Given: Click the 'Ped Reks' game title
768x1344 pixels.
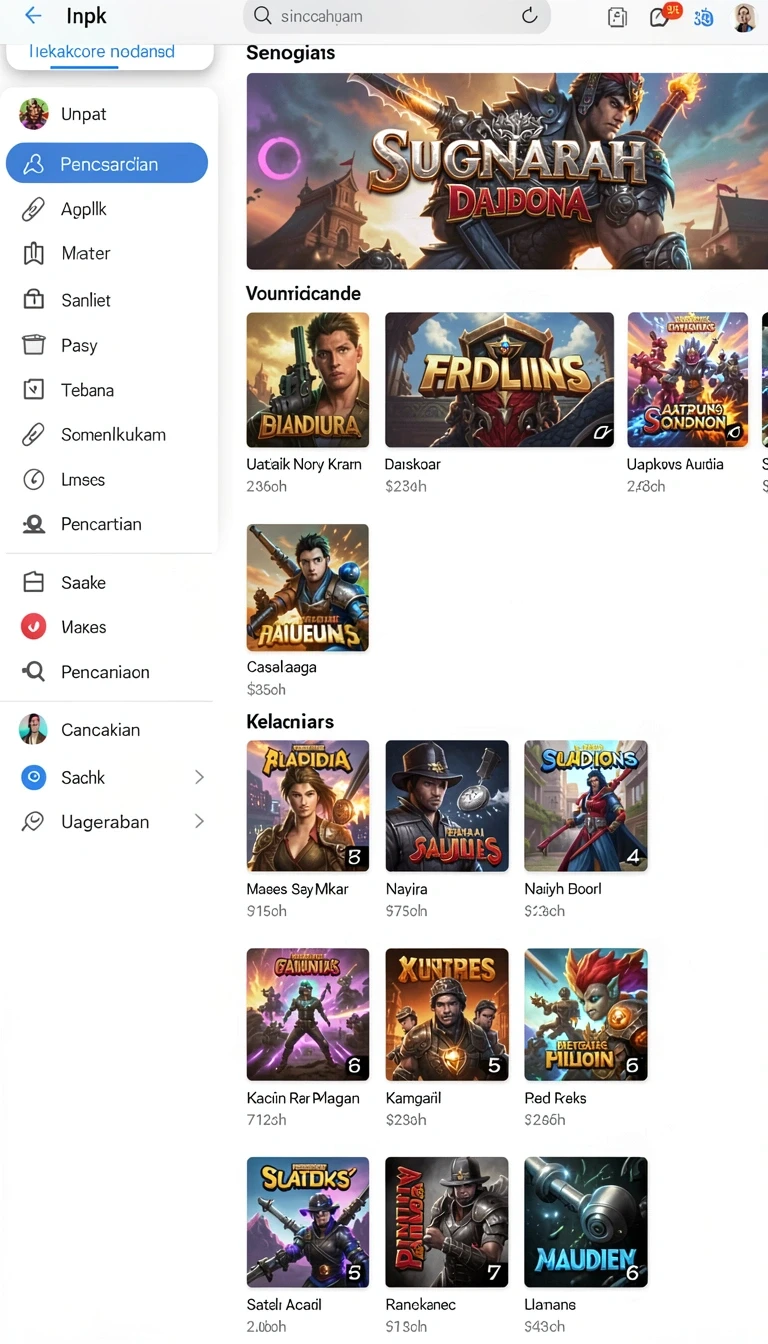Looking at the screenshot, I should point(556,1098).
